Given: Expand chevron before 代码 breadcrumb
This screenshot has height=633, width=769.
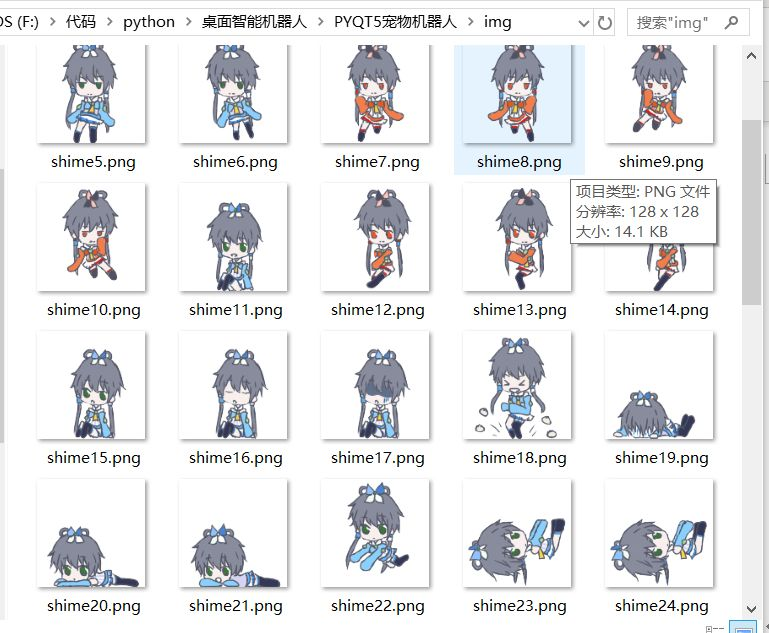Looking at the screenshot, I should (x=52, y=22).
